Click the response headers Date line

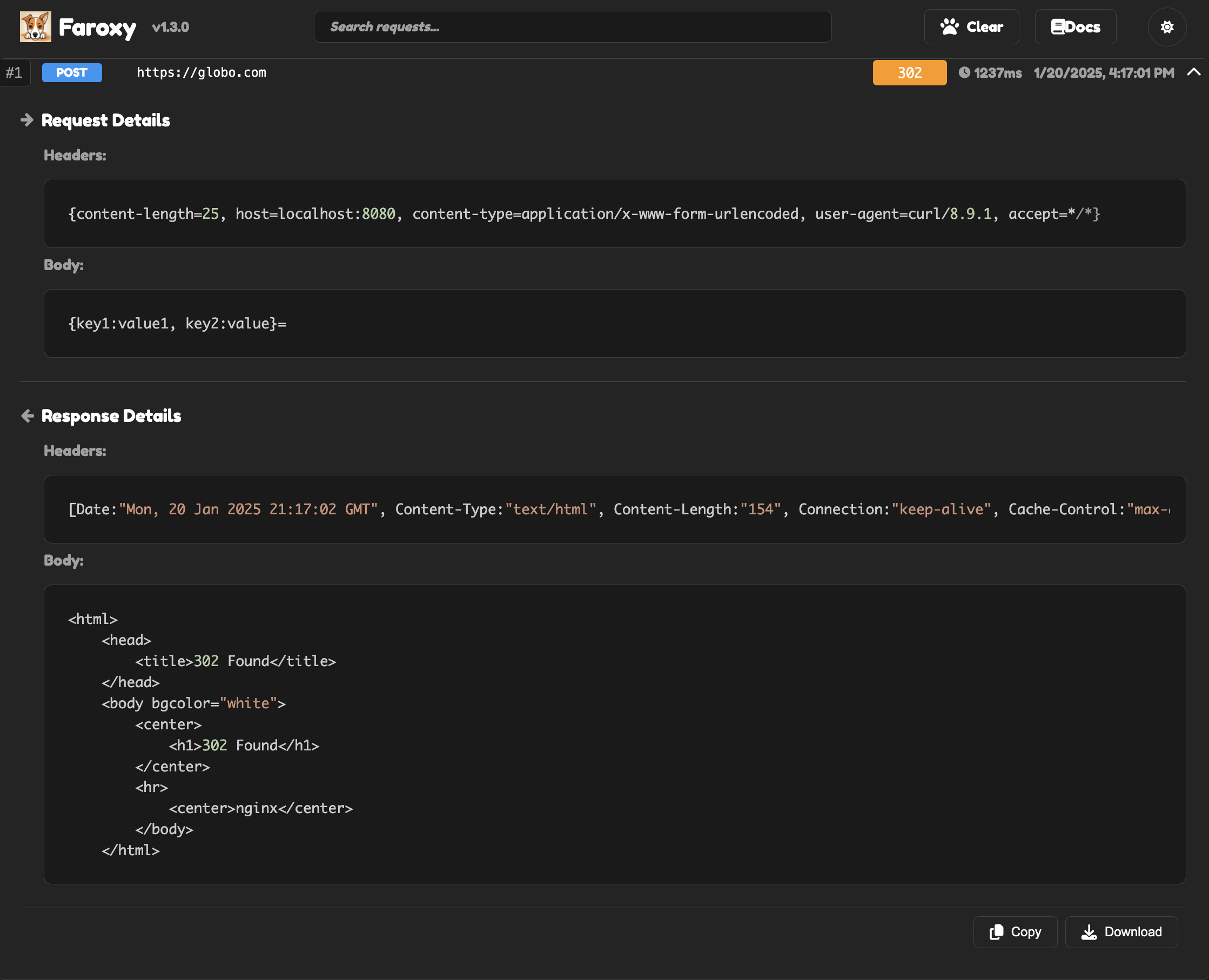tap(619, 509)
